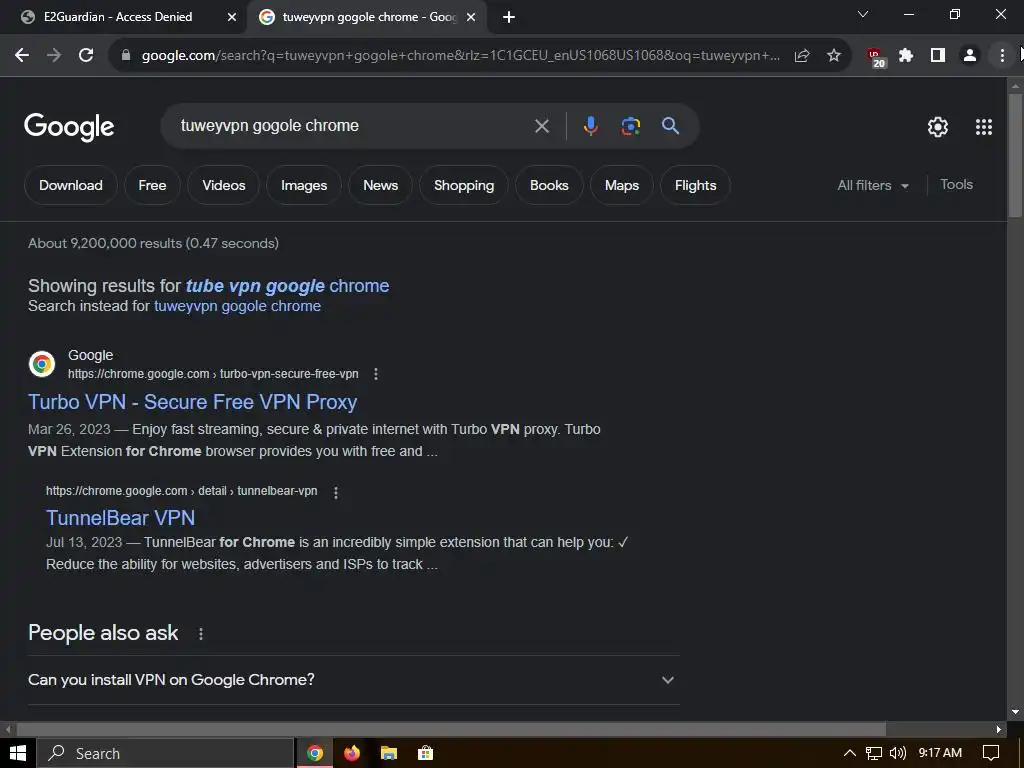Image resolution: width=1024 pixels, height=768 pixels.
Task: Show hidden system tray icons
Action: 850,753
